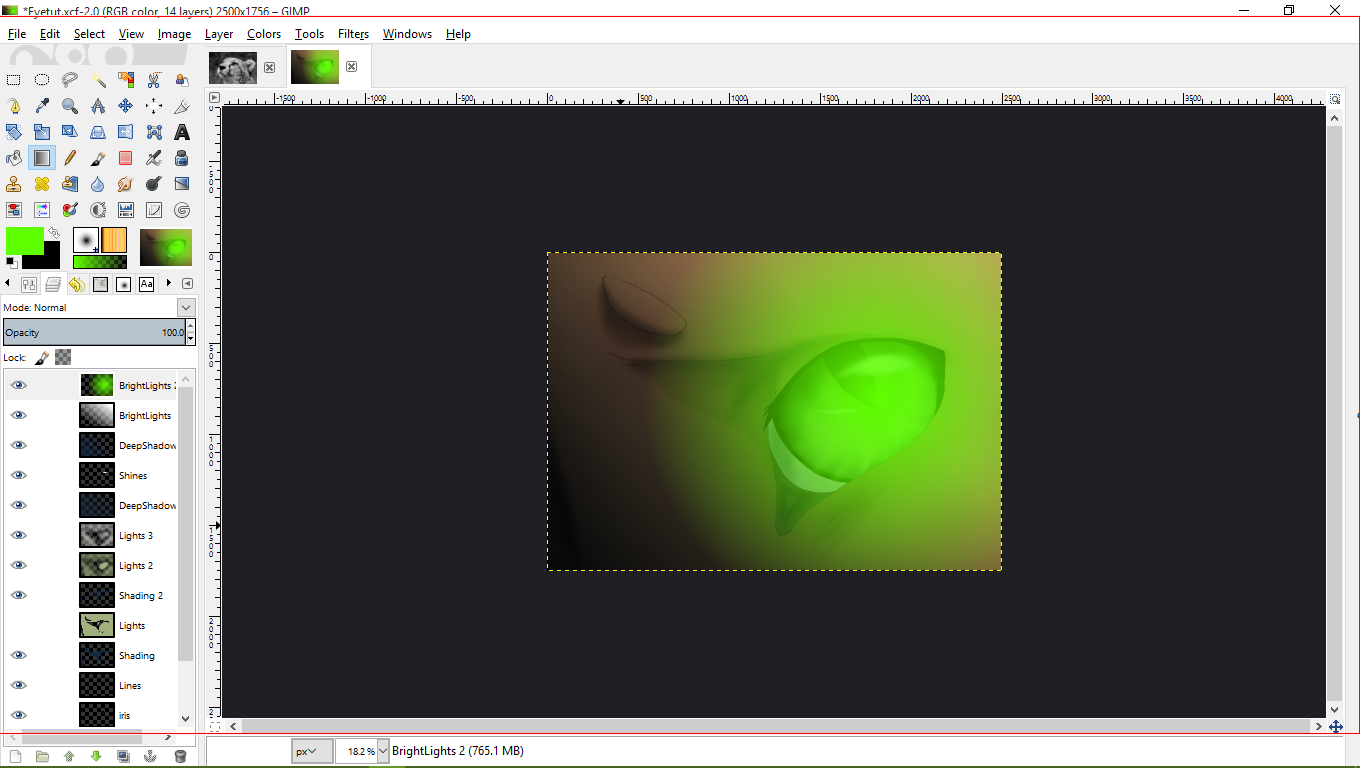Open the Windows menu
1360x768 pixels.
click(x=407, y=34)
